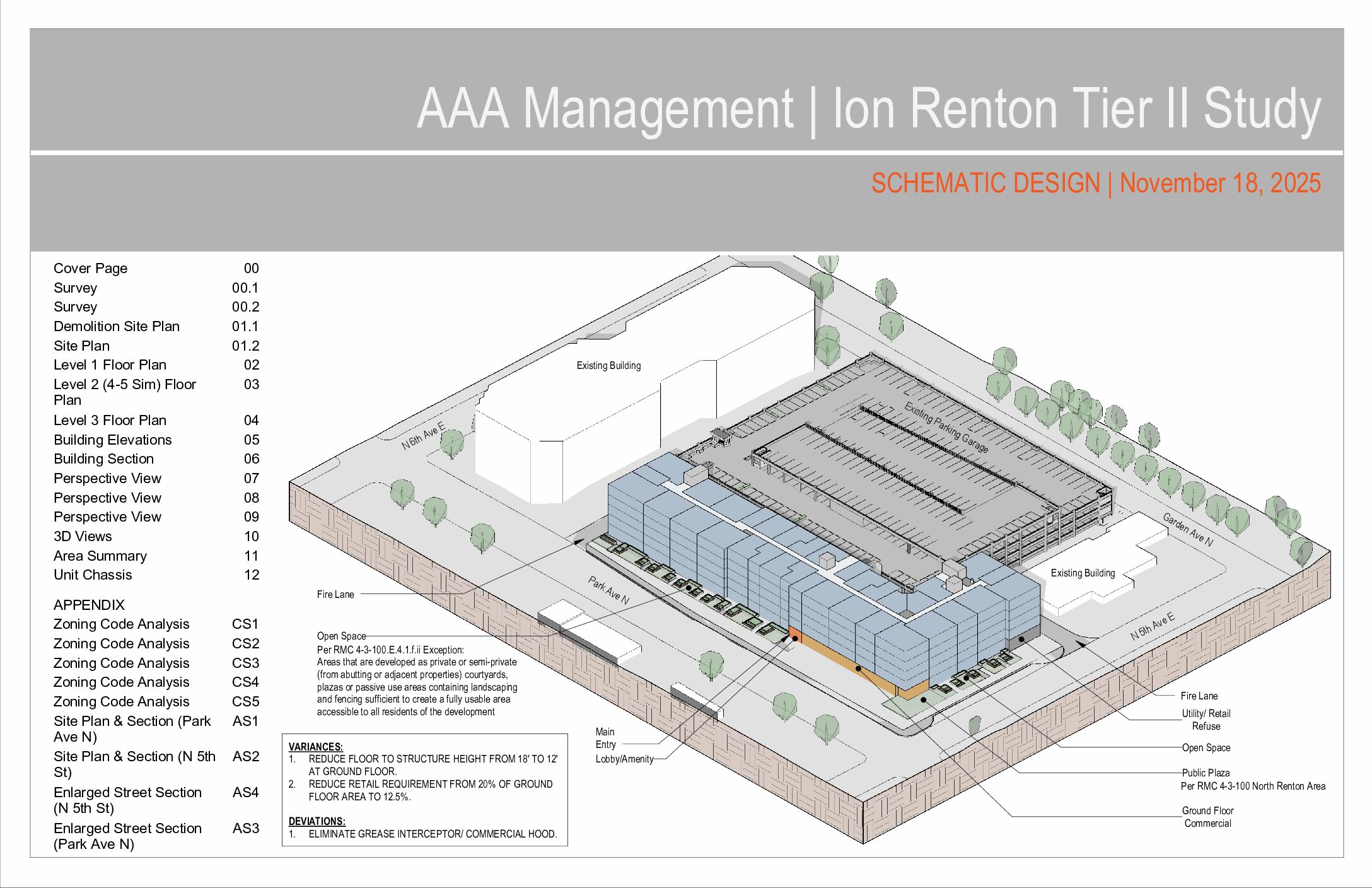The image size is (1372, 888).
Task: Select the Level 1 Floor Plan entry
Action: coord(110,365)
